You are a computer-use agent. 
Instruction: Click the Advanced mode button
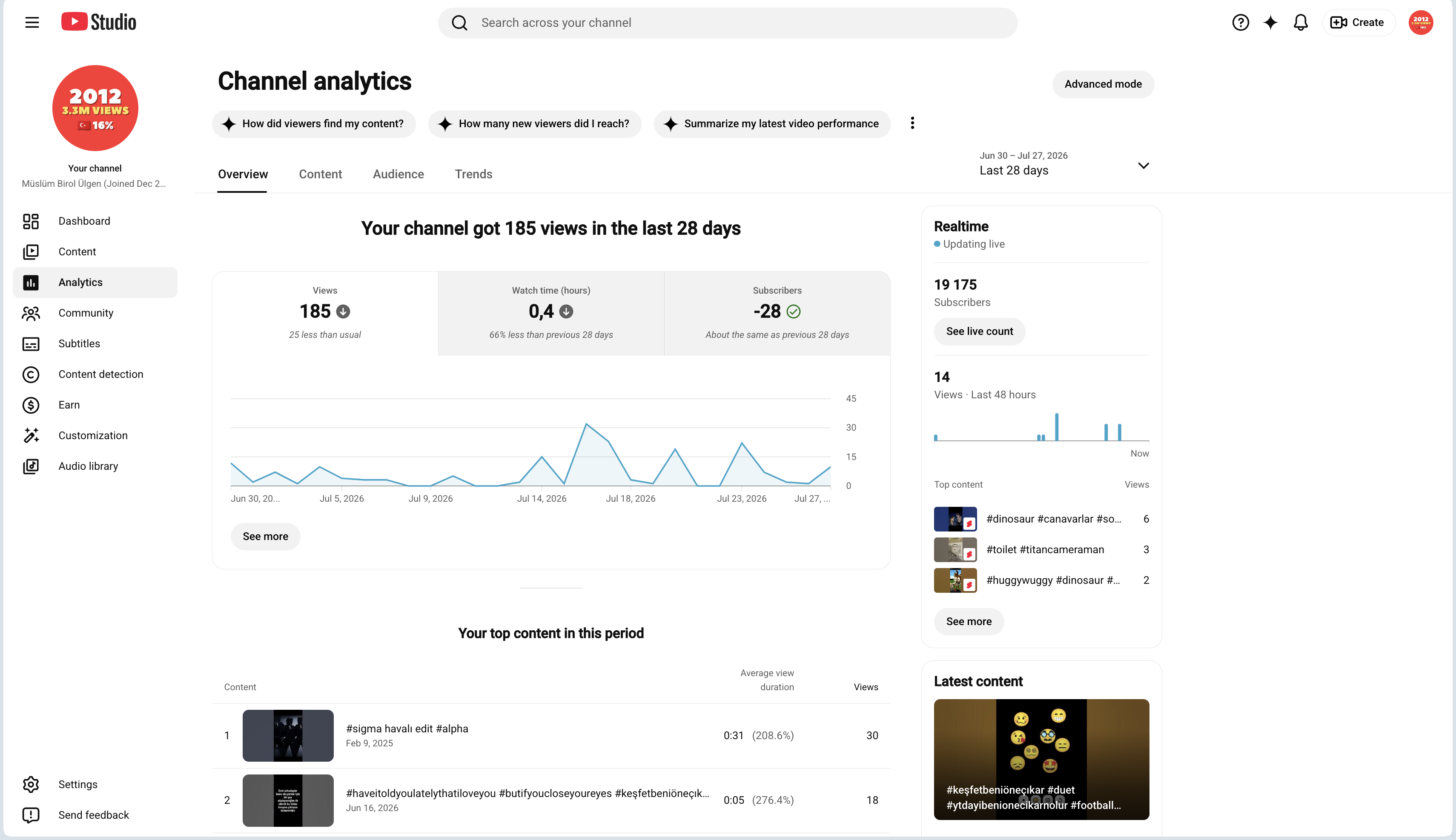pos(1103,84)
